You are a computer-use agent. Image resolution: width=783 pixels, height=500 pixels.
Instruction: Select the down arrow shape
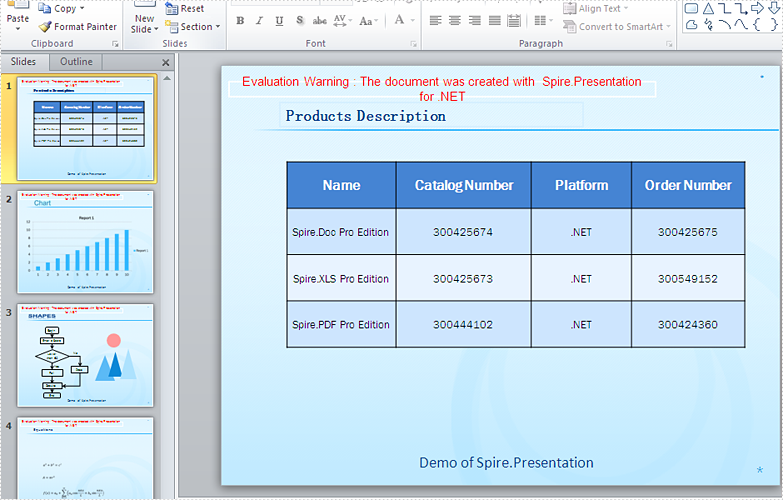(774, 7)
